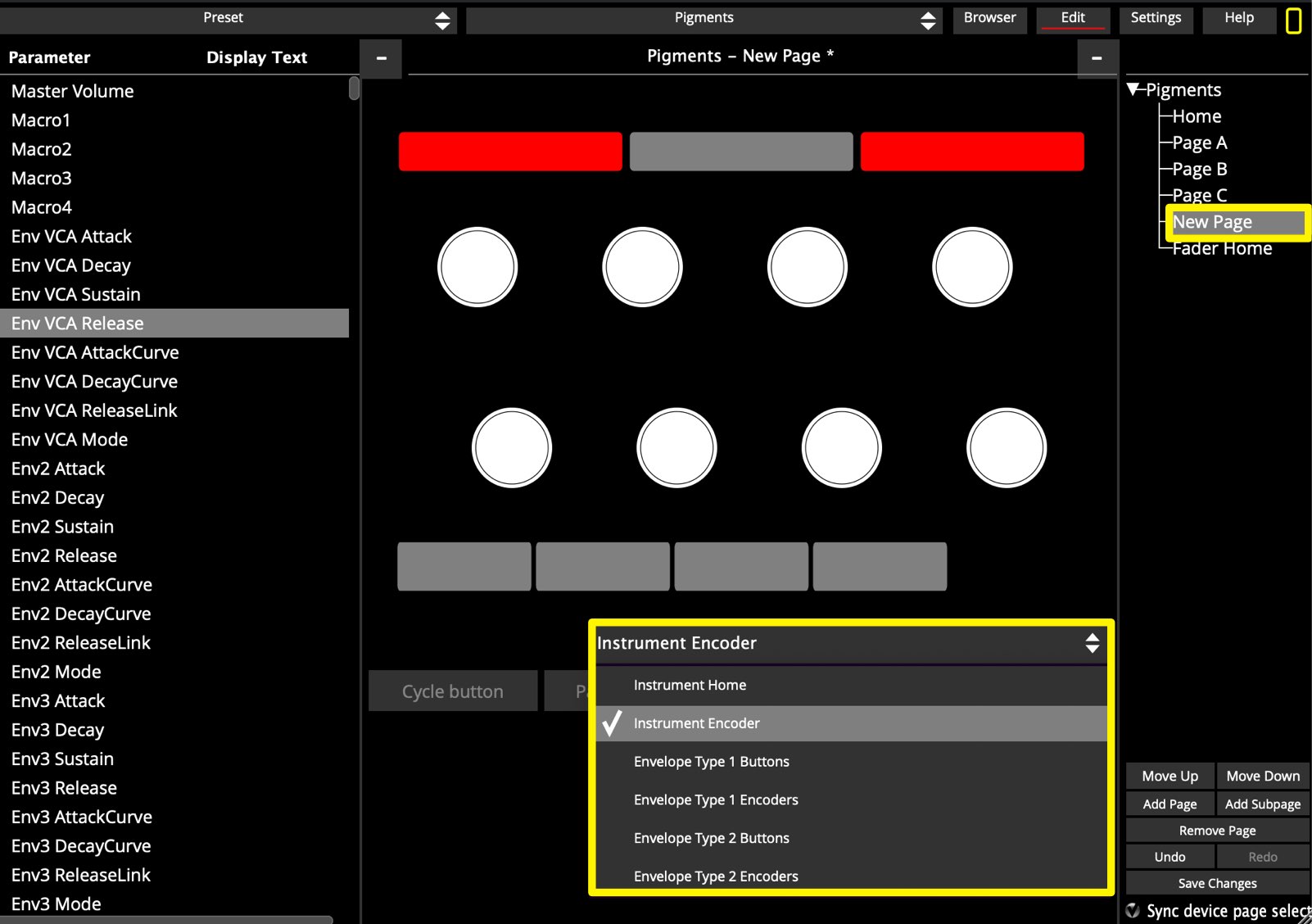Choose Envelope Type 2 Buttons template
Viewport: 1312px width, 924px height.
click(850, 838)
